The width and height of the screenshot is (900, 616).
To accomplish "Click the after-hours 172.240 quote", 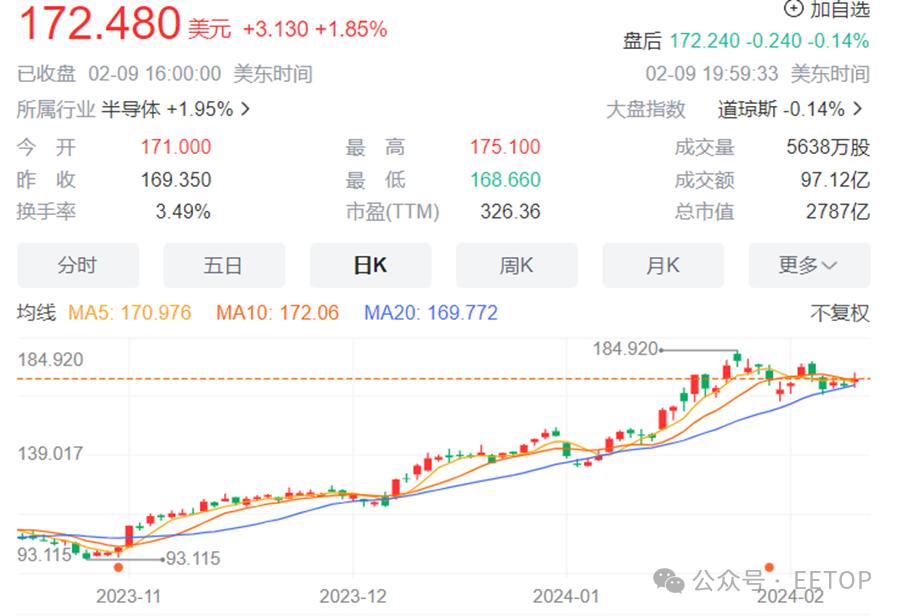I will click(704, 41).
